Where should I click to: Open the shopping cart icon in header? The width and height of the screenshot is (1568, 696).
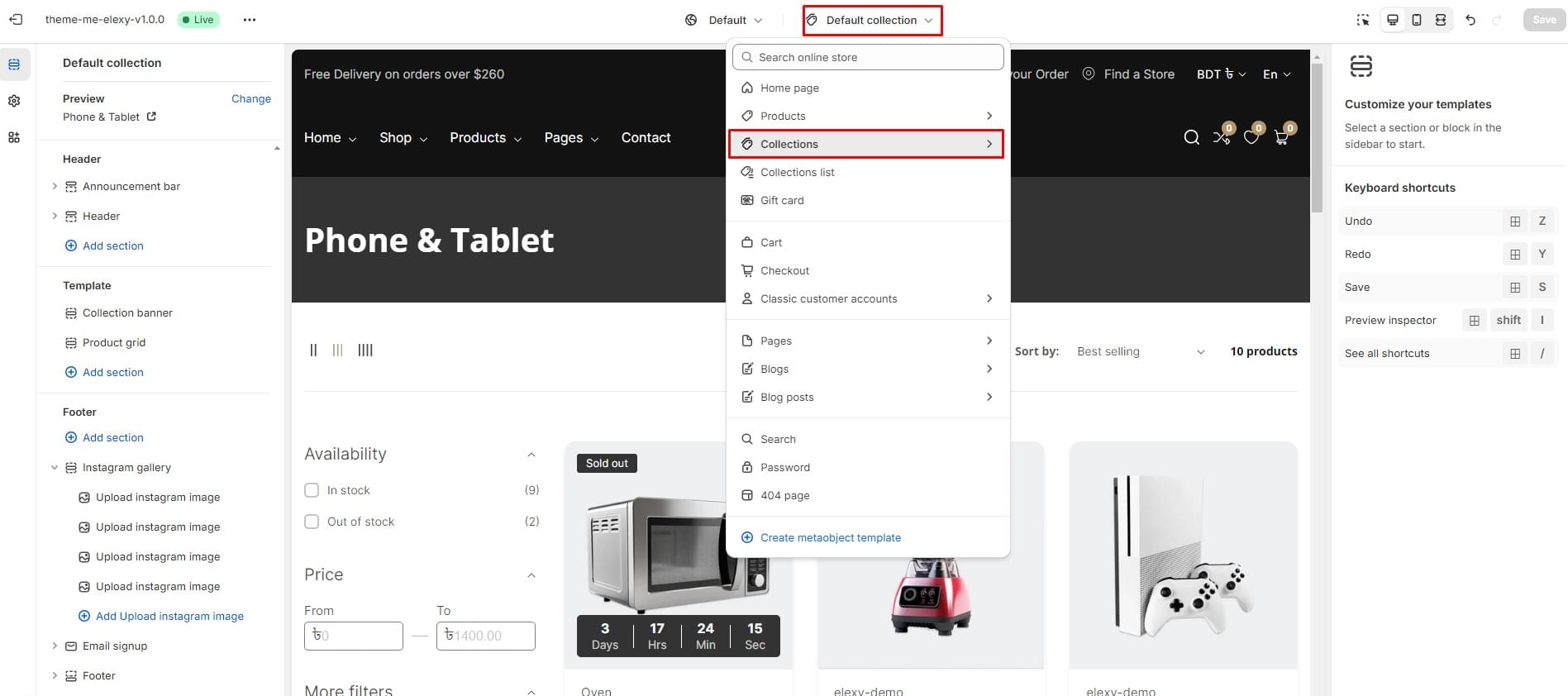[1281, 137]
